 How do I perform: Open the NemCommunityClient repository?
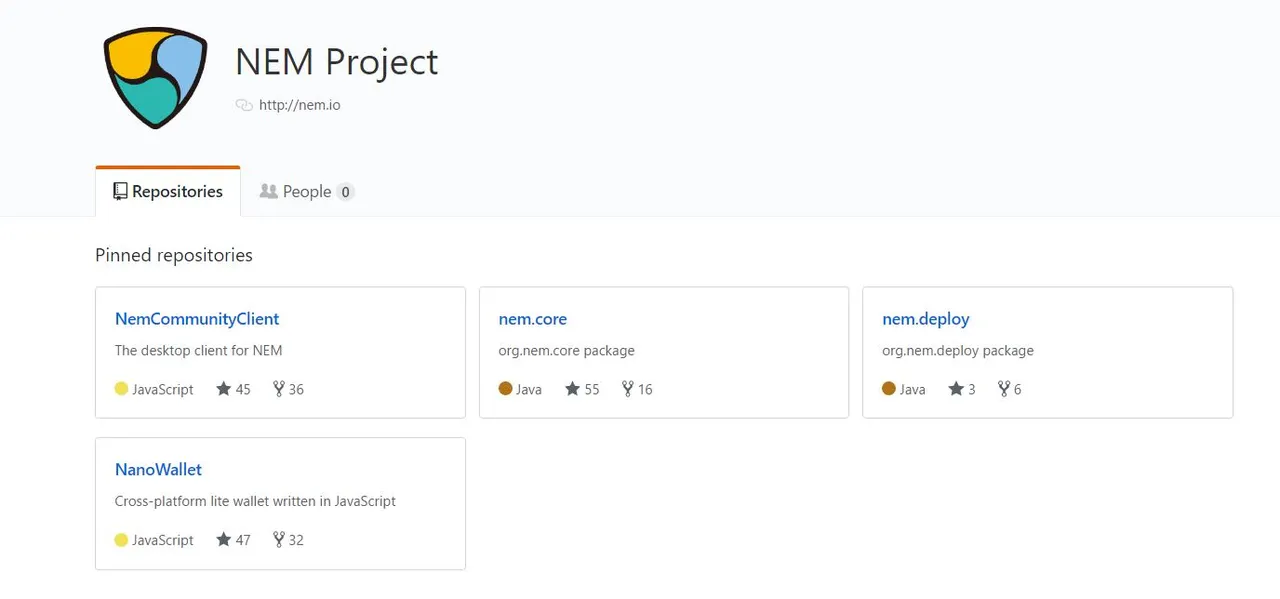click(x=197, y=319)
